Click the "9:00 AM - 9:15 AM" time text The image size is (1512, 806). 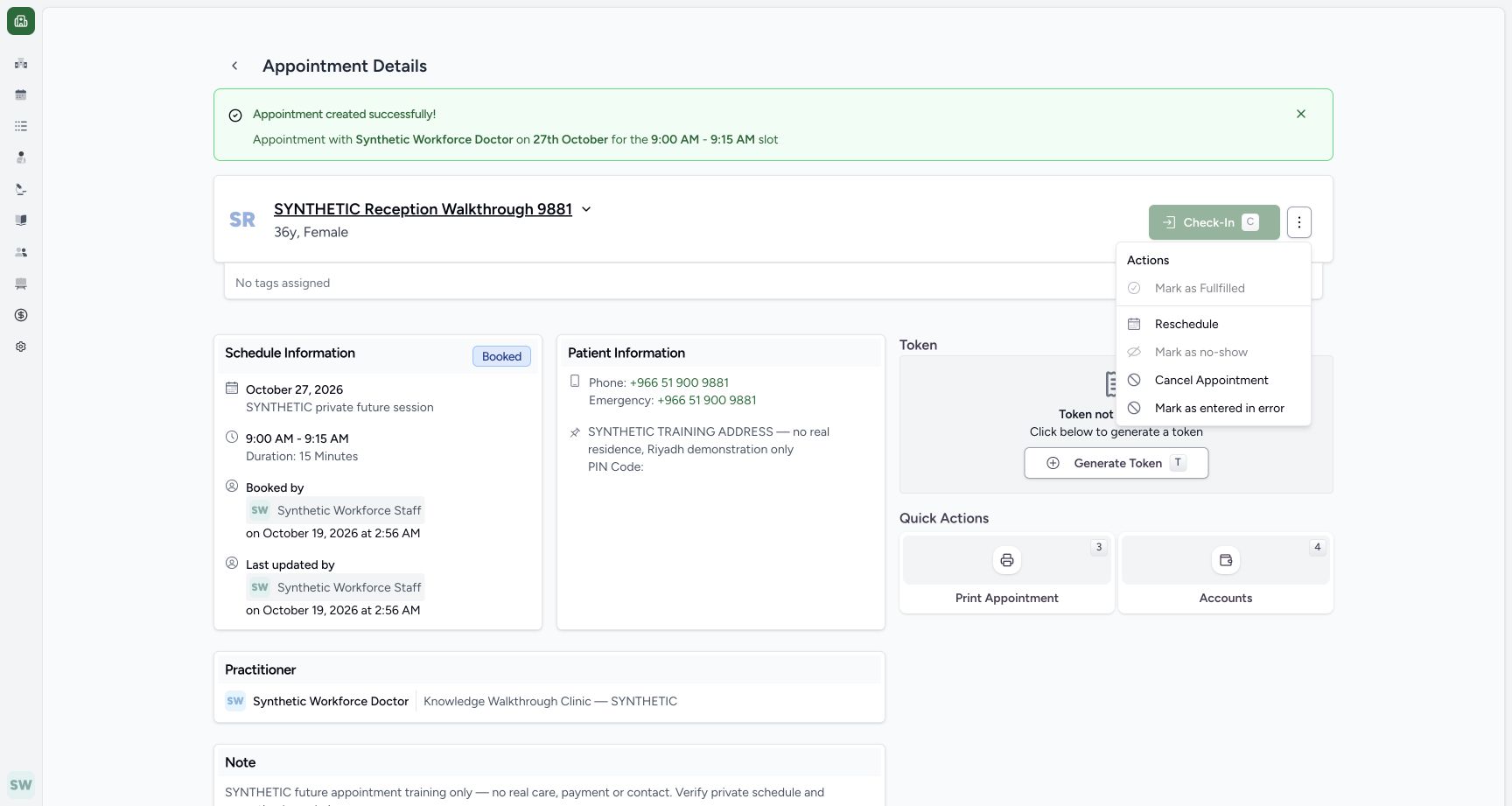point(297,438)
